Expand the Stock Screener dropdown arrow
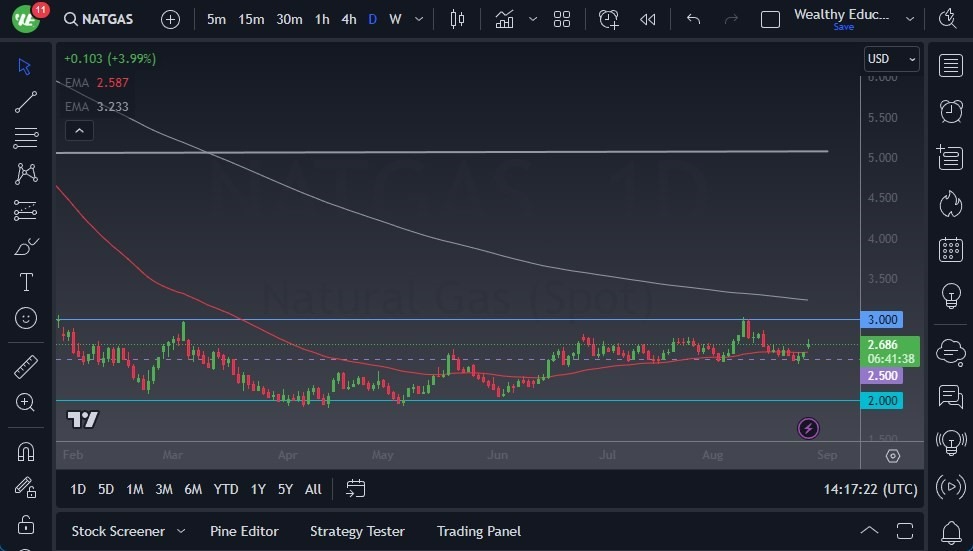973x551 pixels. 181,531
